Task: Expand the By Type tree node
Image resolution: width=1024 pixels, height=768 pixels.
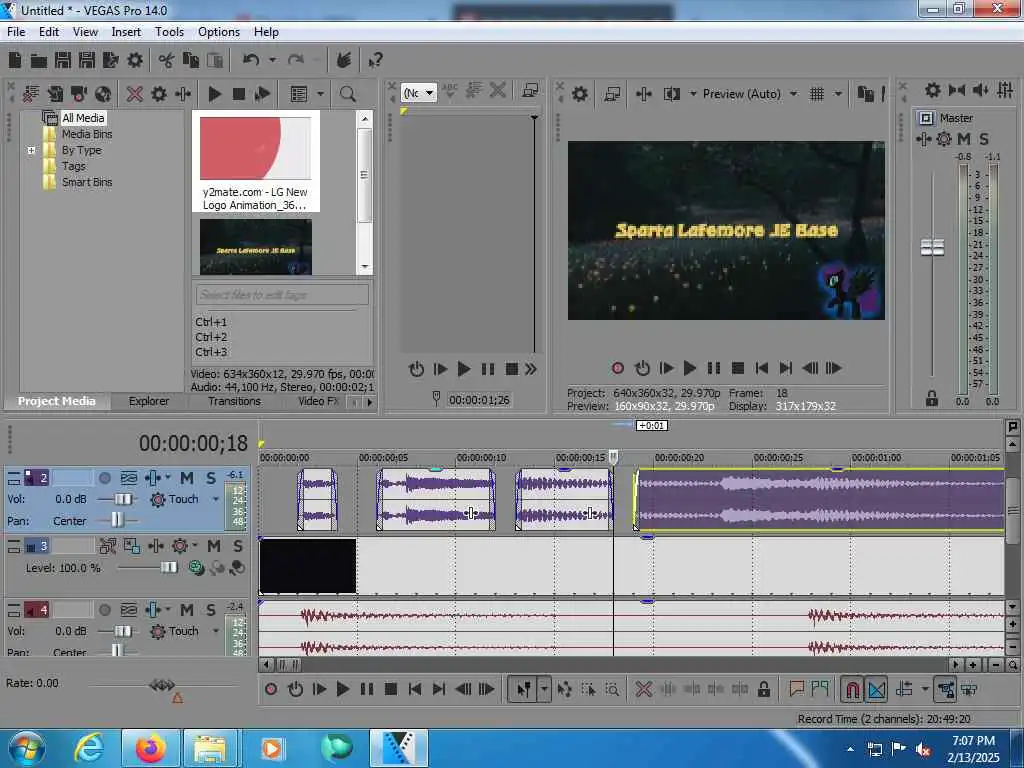Action: [x=31, y=150]
